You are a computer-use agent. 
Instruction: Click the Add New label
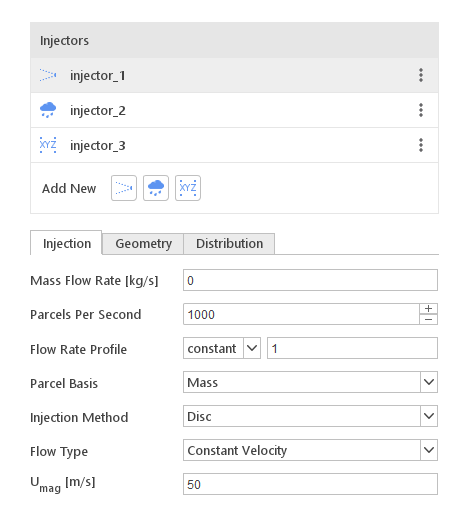69,188
